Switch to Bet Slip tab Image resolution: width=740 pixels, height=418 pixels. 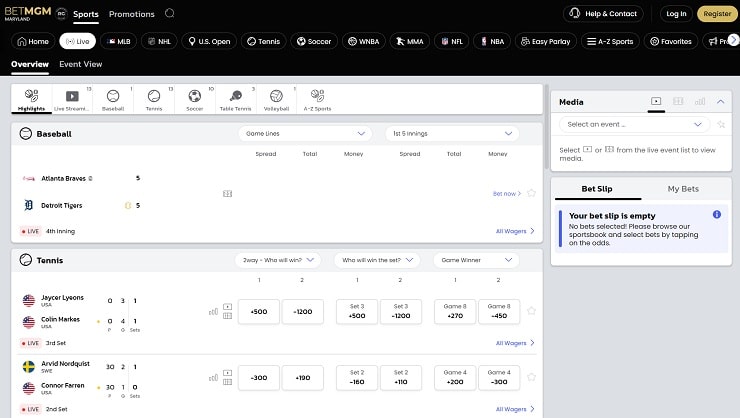pyautogui.click(x=597, y=189)
